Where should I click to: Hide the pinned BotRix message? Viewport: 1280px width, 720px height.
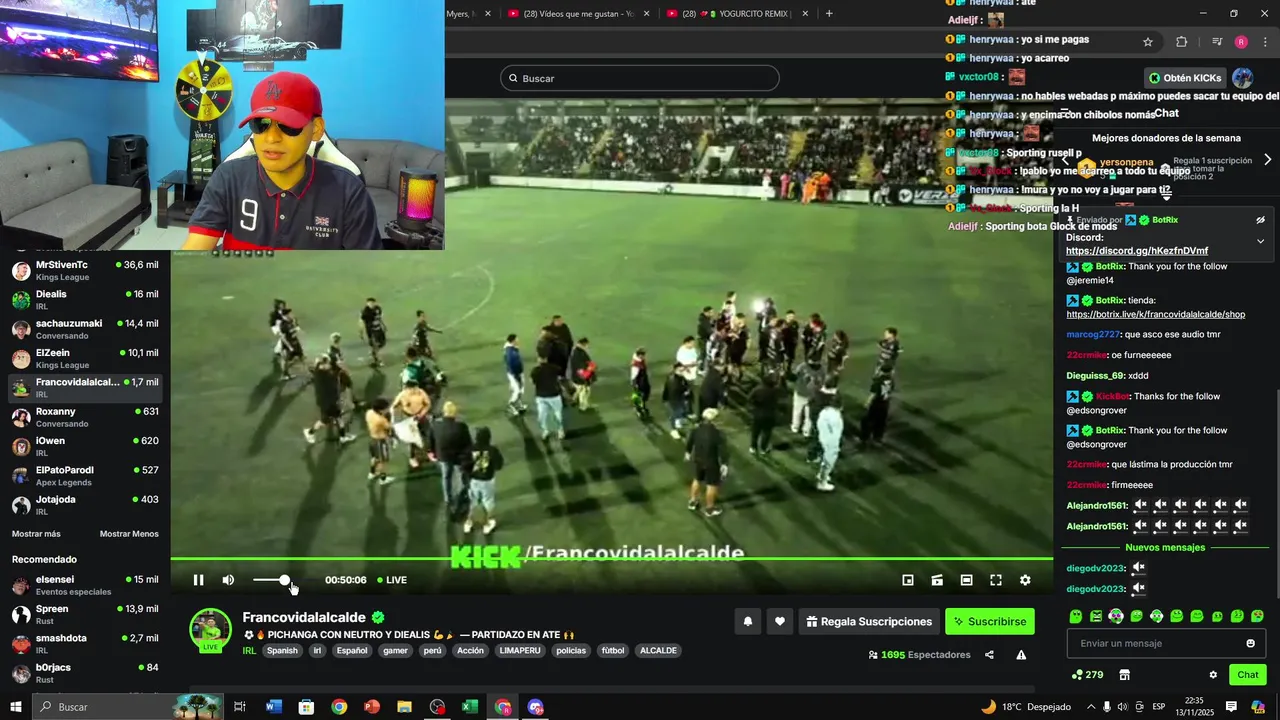click(1261, 220)
